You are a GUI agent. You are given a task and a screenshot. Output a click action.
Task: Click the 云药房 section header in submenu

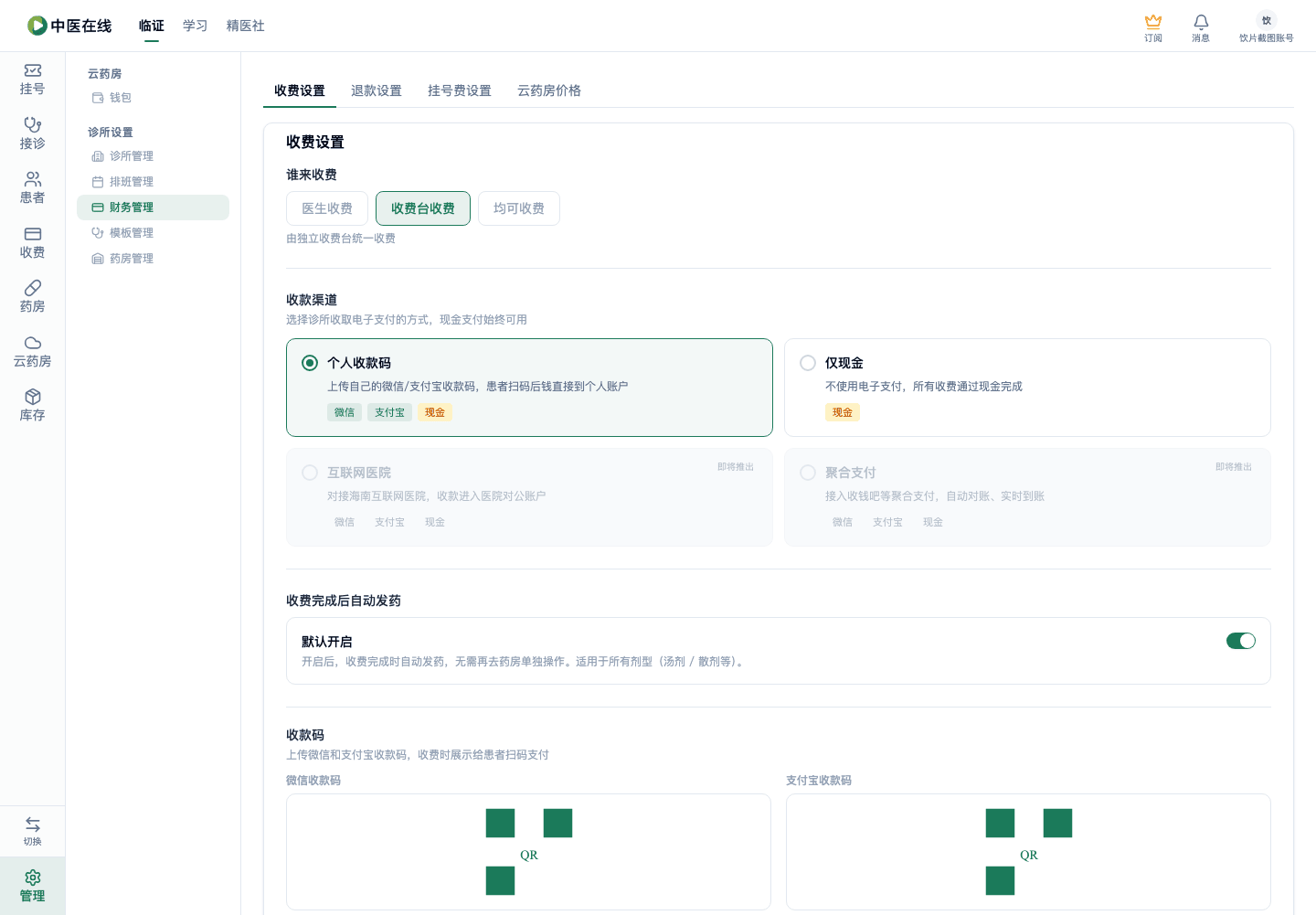pyautogui.click(x=104, y=74)
